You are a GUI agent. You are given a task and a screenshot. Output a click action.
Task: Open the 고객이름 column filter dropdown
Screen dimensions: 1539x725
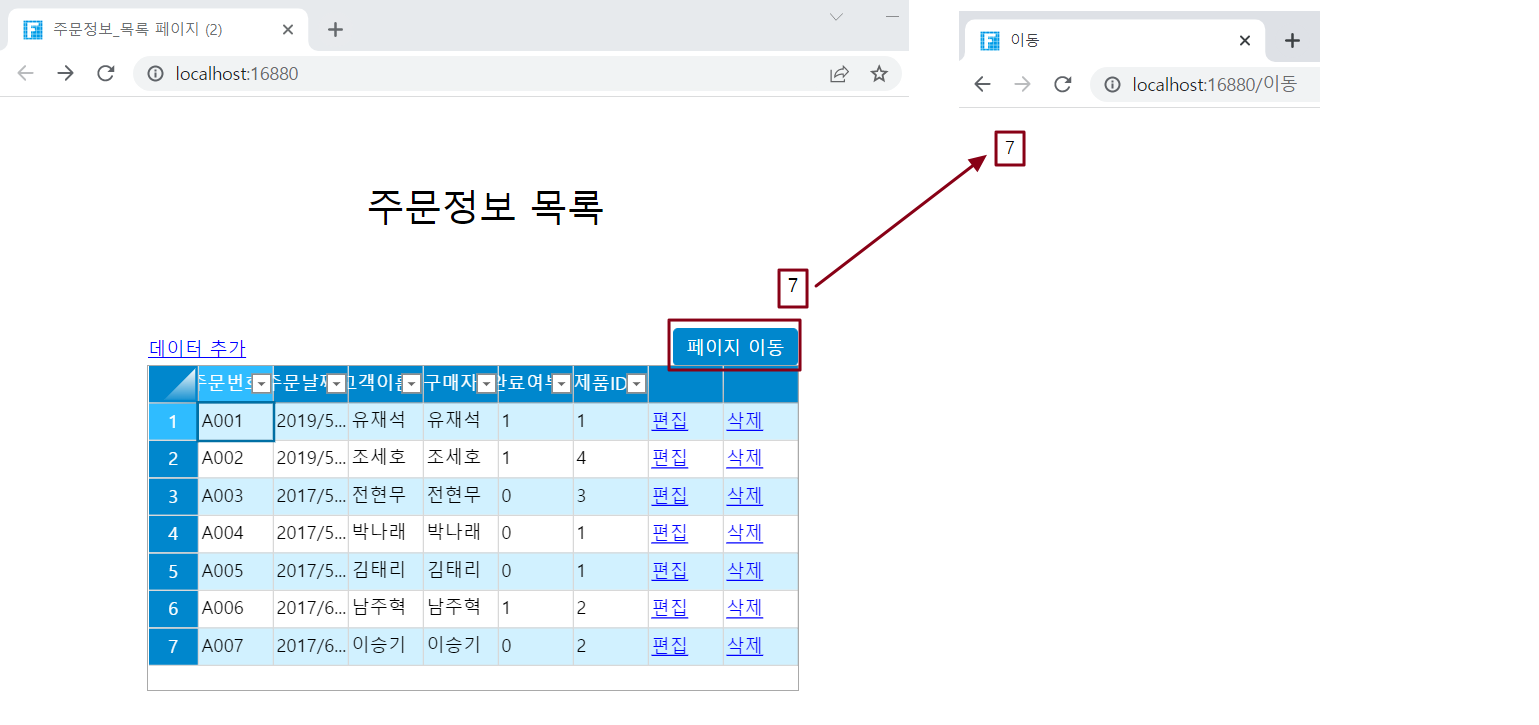(411, 384)
